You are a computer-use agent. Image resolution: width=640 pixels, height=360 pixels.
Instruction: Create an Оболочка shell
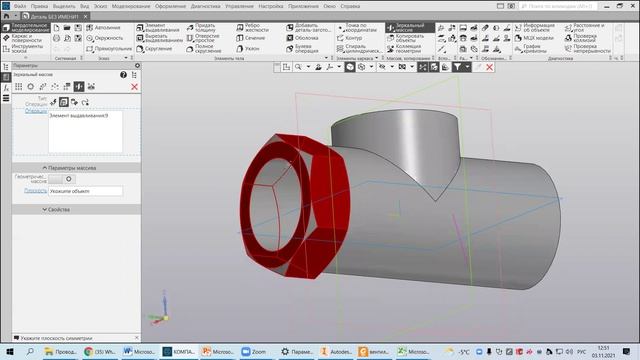302,38
